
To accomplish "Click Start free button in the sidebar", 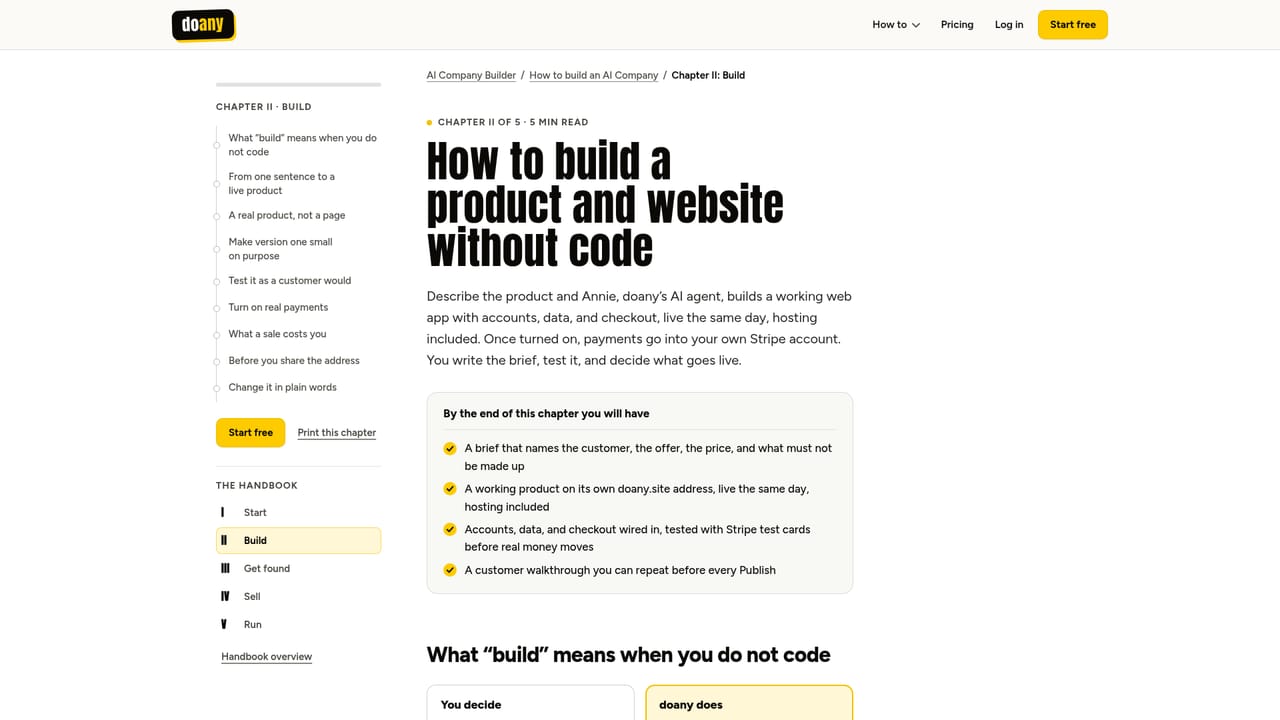I will click(250, 433).
